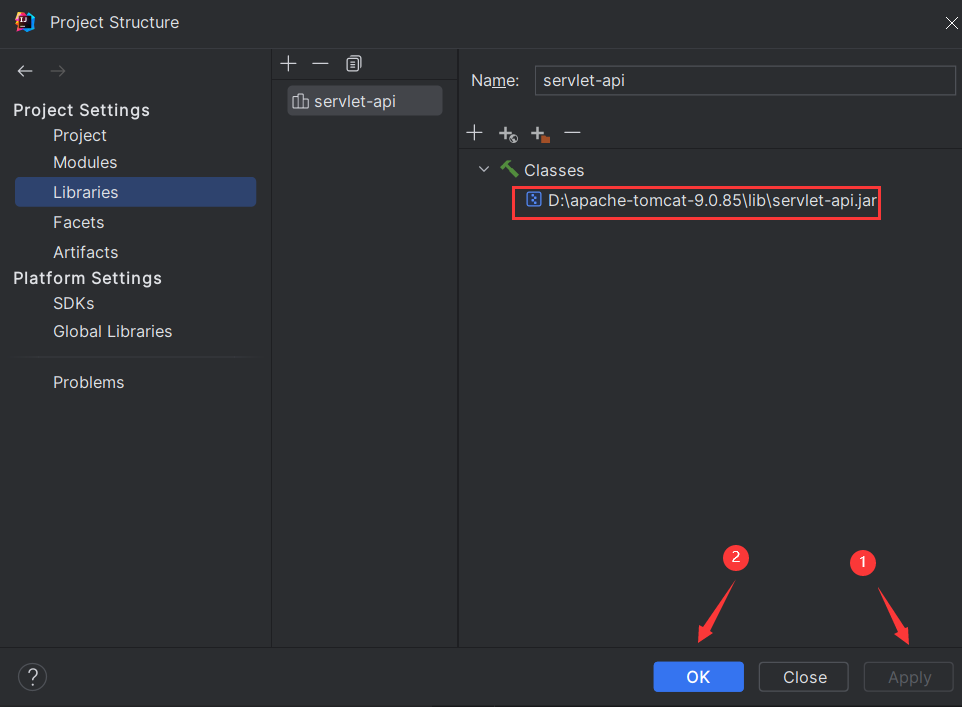This screenshot has height=707, width=962.
Task: Open the Modules settings page
Action: 85,163
